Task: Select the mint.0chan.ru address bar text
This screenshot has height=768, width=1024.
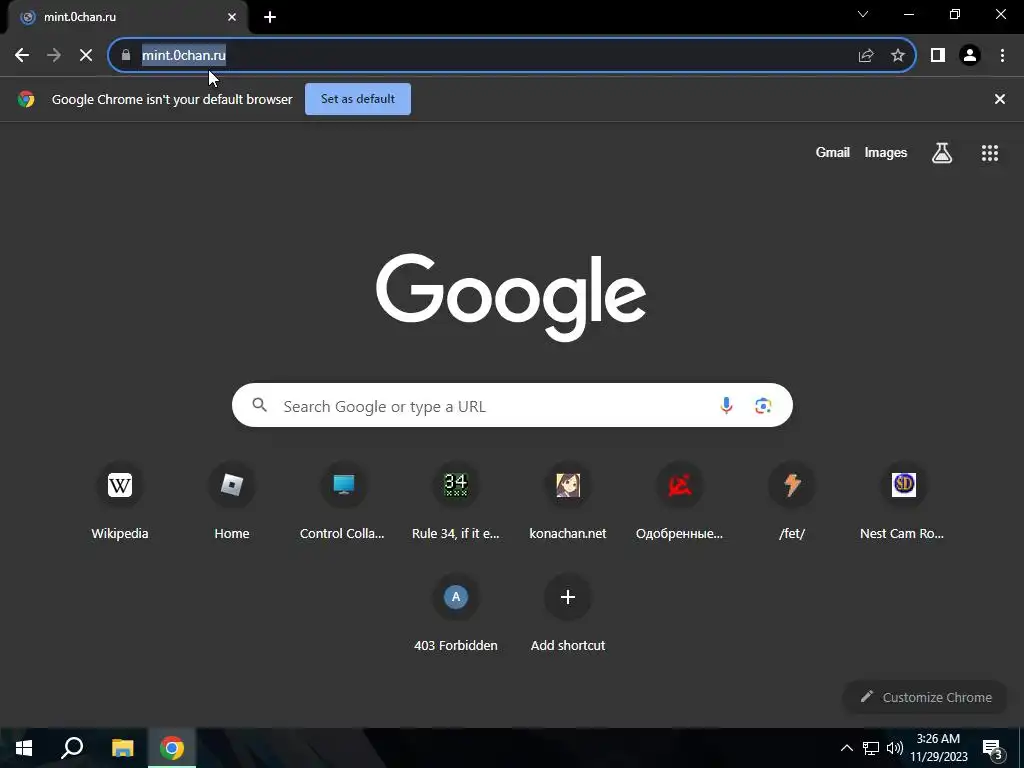Action: tap(184, 56)
